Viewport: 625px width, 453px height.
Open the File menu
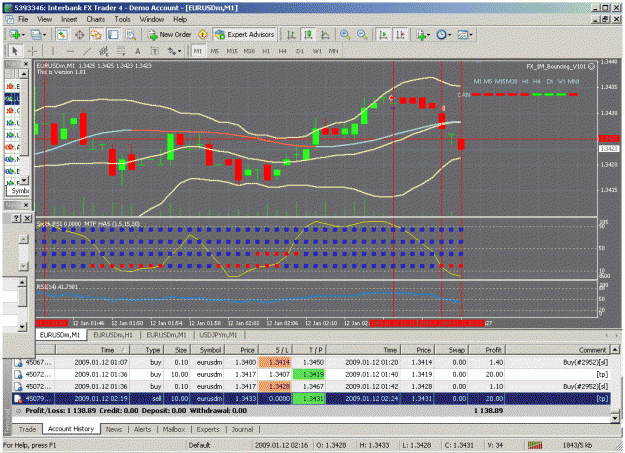pyautogui.click(x=23, y=19)
